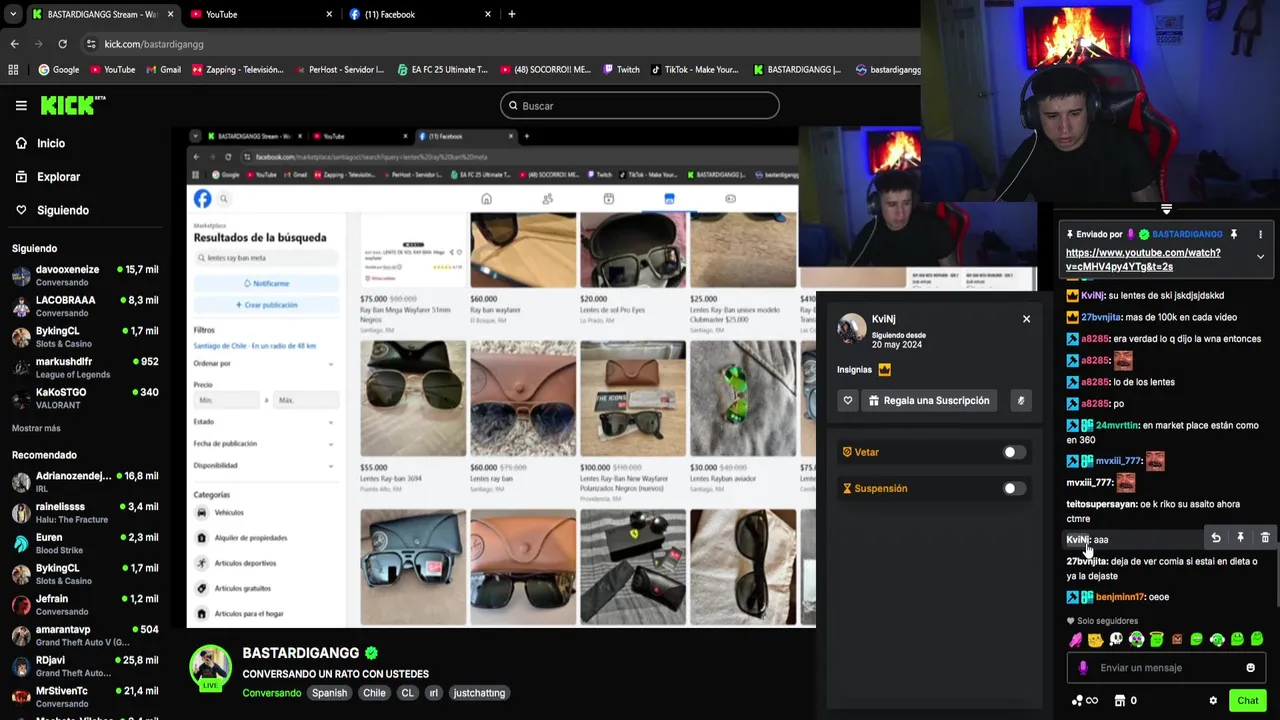Open the emoji picker in message box
Screen dimensions: 1280x720
[1250, 668]
